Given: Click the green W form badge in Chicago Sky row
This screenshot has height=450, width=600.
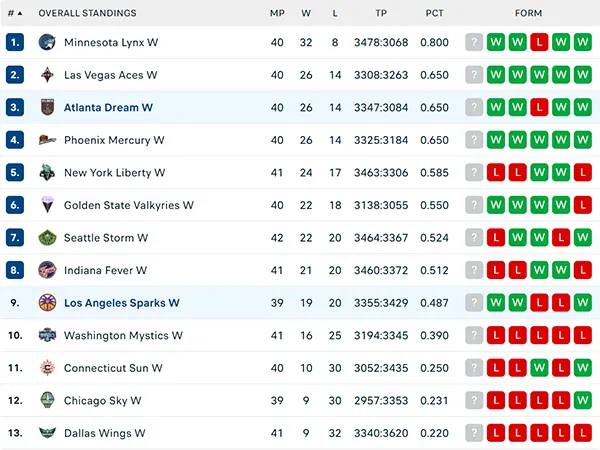Looking at the screenshot, I should coord(583,400).
